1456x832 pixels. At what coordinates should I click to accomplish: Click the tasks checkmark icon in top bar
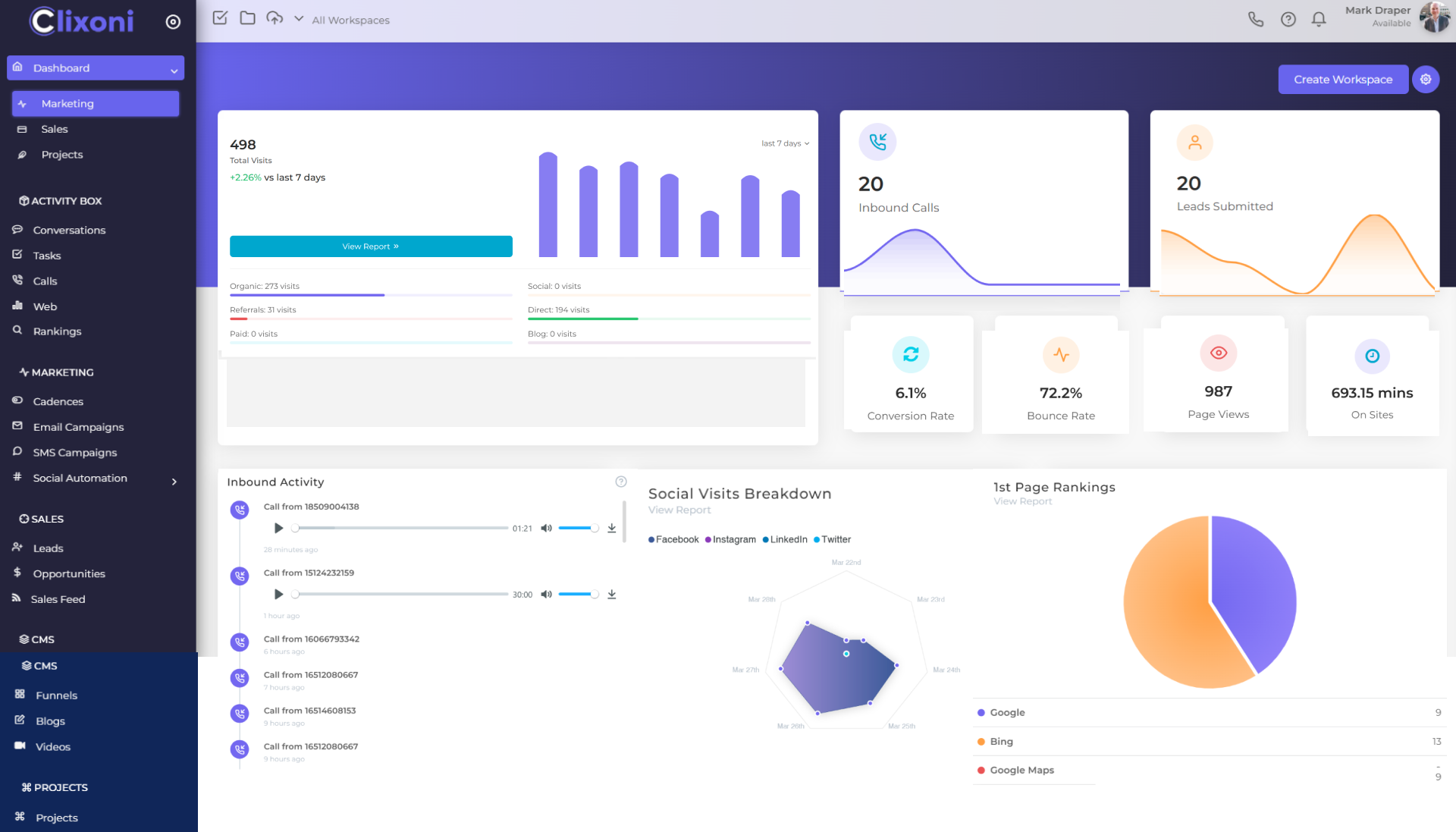click(x=220, y=18)
